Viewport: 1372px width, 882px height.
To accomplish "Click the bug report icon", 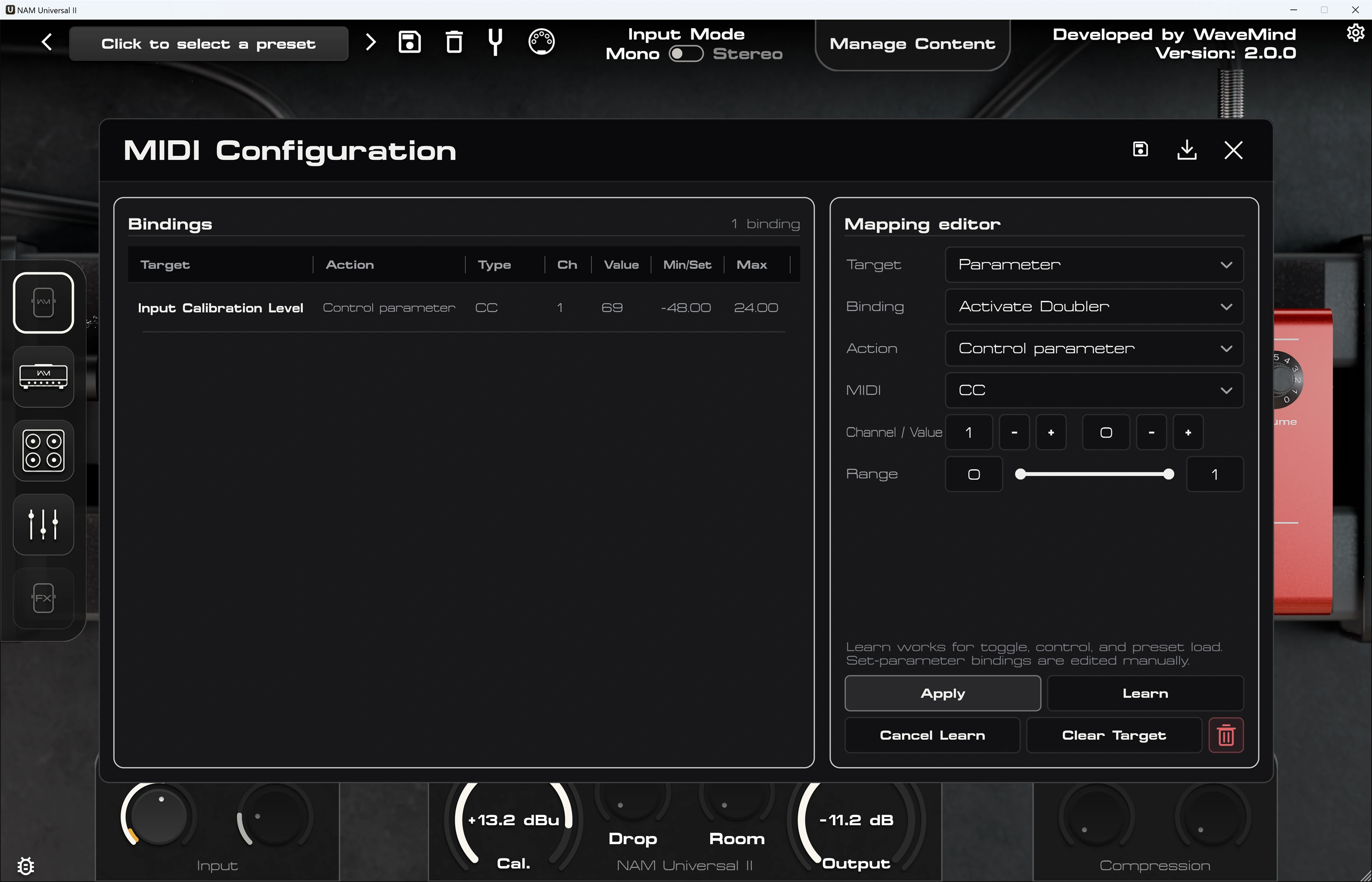I will [26, 865].
